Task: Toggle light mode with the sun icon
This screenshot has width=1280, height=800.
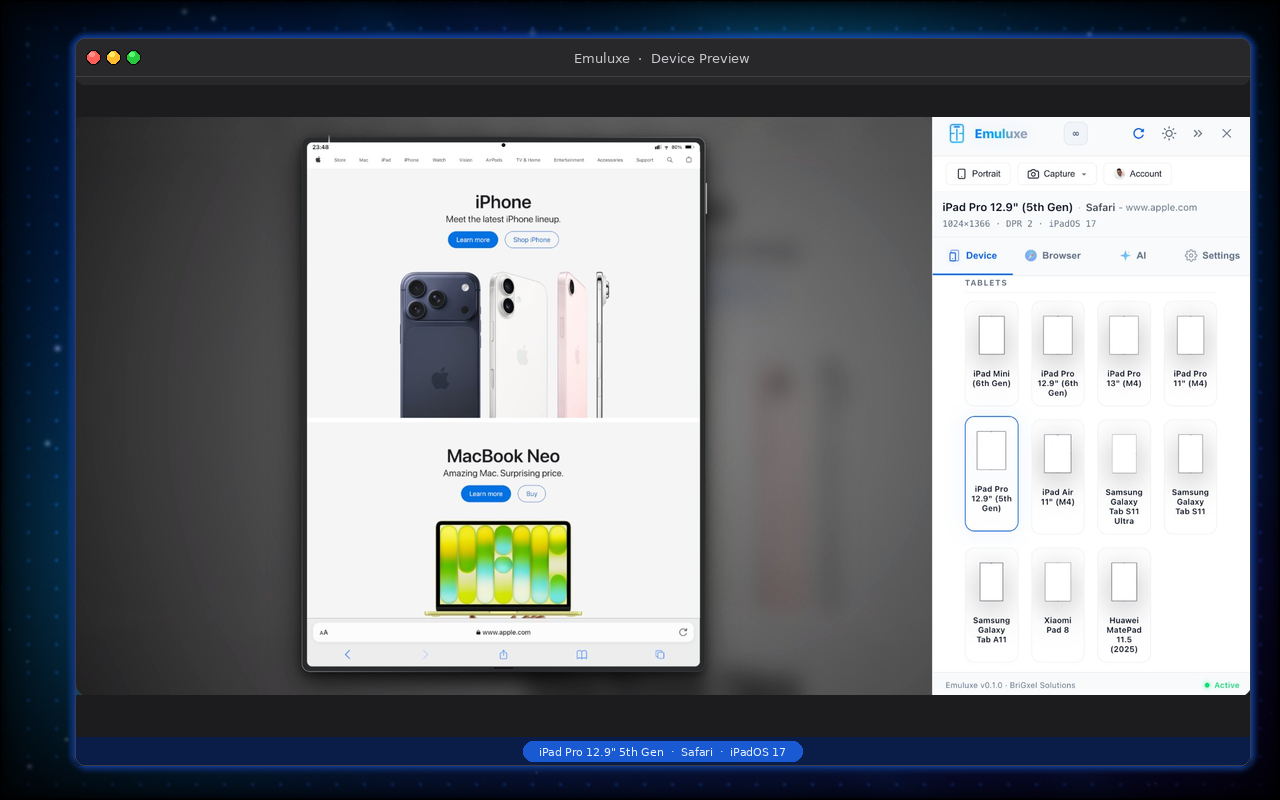Action: pos(1168,134)
